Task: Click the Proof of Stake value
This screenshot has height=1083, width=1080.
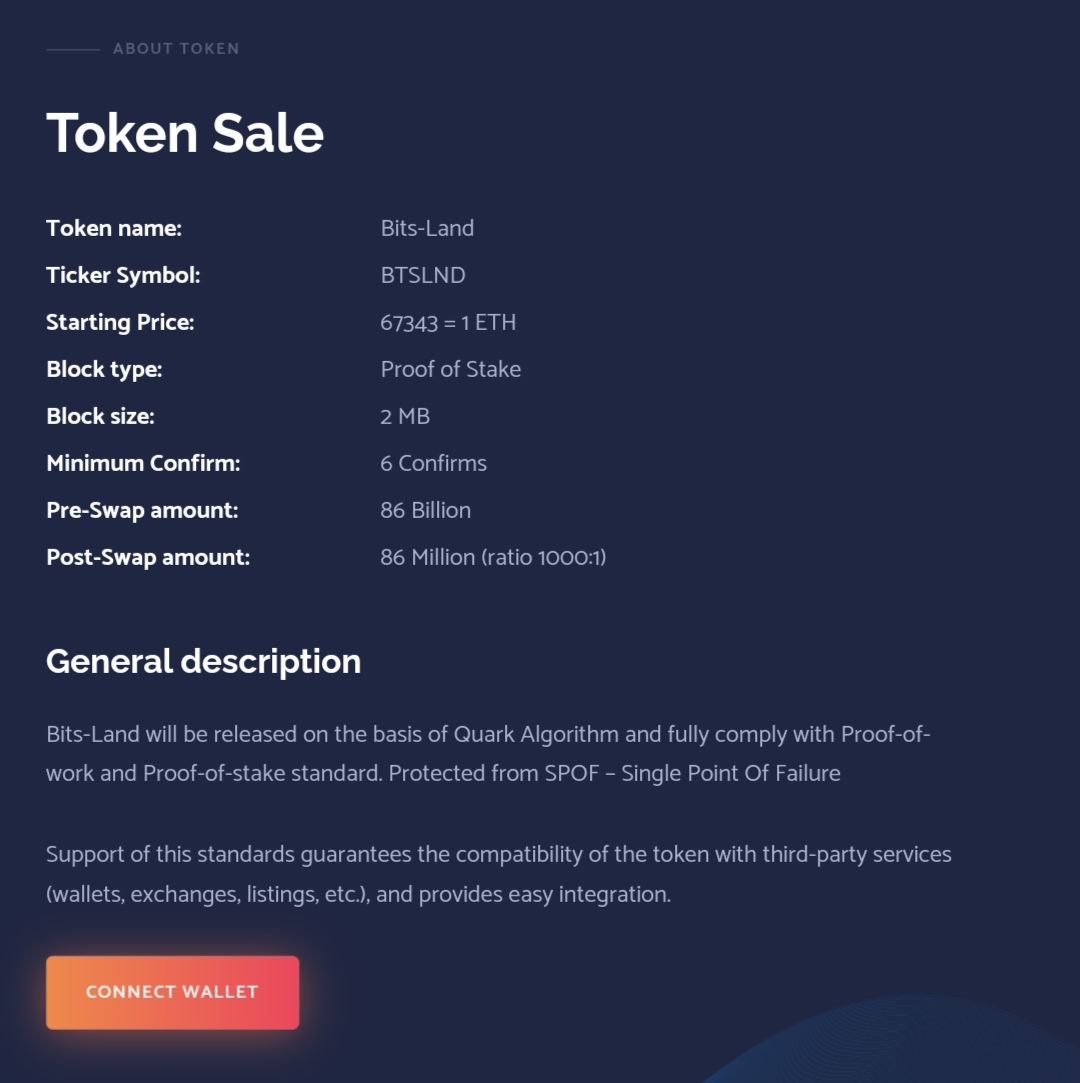Action: pyautogui.click(x=450, y=370)
